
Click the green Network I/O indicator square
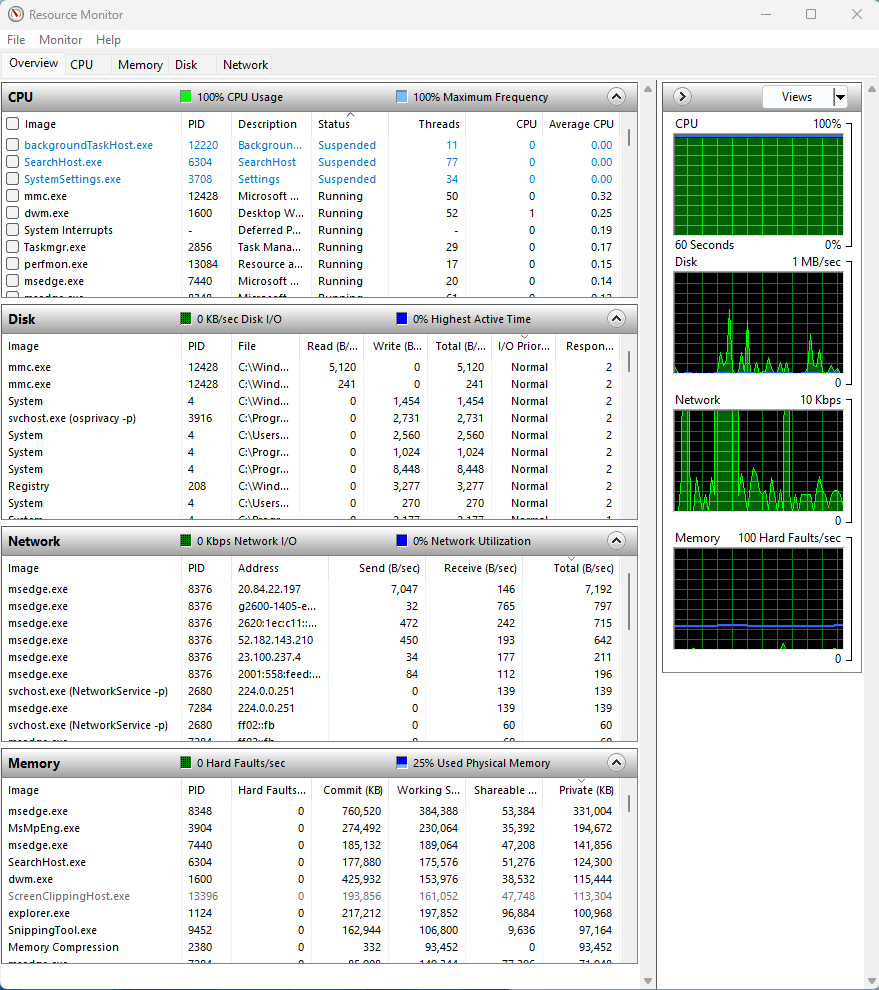186,540
